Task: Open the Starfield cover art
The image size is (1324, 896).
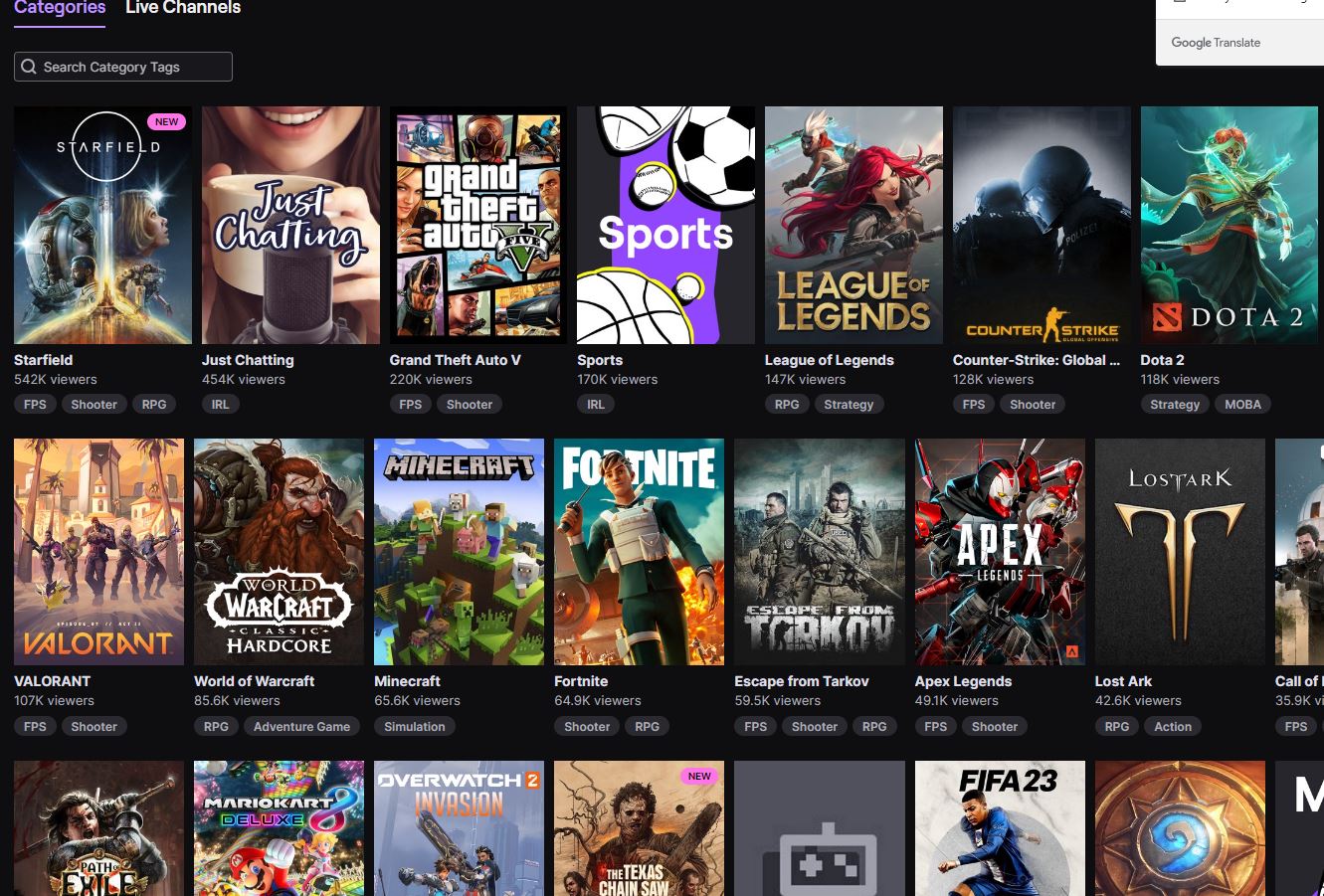Action: point(102,225)
